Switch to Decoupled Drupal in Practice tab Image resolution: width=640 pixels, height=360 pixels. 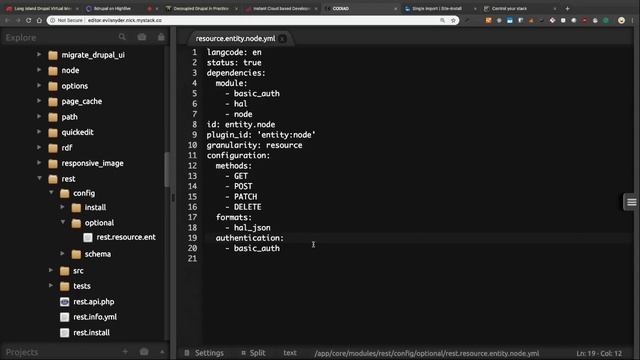click(x=201, y=9)
